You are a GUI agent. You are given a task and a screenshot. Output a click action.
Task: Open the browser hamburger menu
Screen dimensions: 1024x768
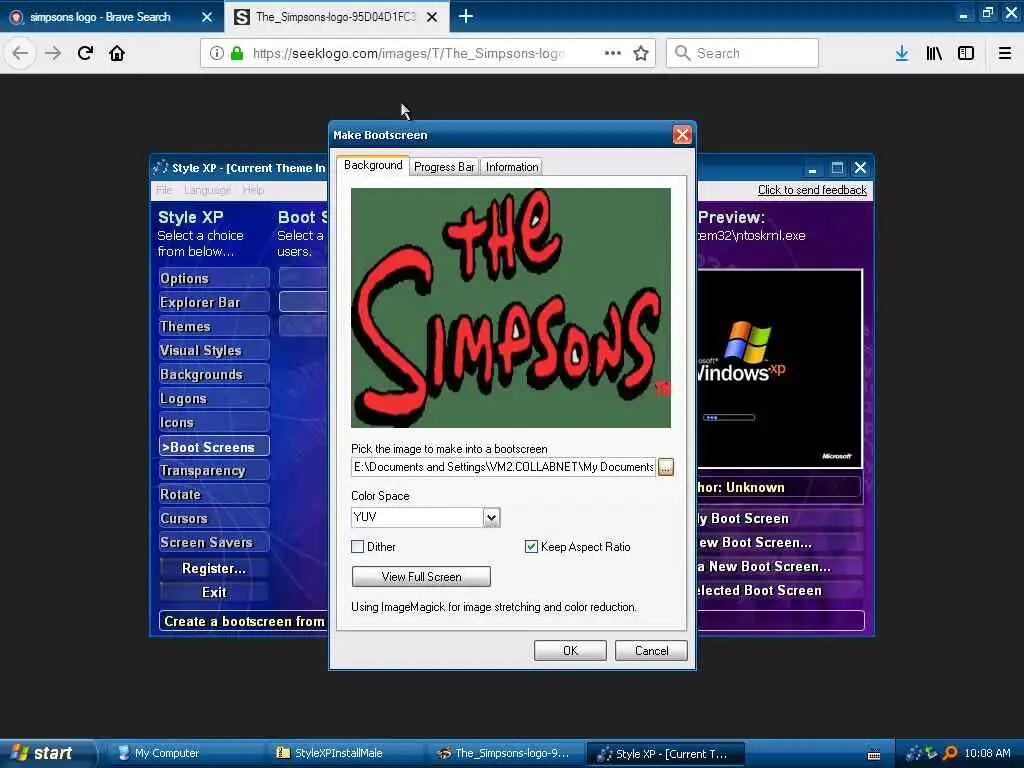(1005, 53)
